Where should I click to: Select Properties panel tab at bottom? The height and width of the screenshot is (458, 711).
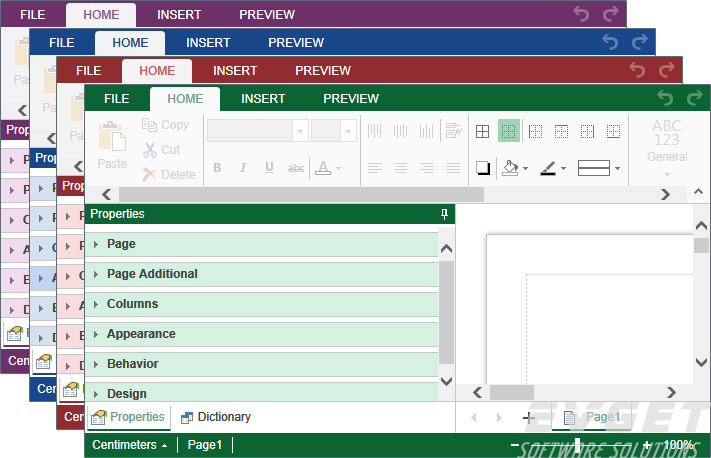[128, 417]
